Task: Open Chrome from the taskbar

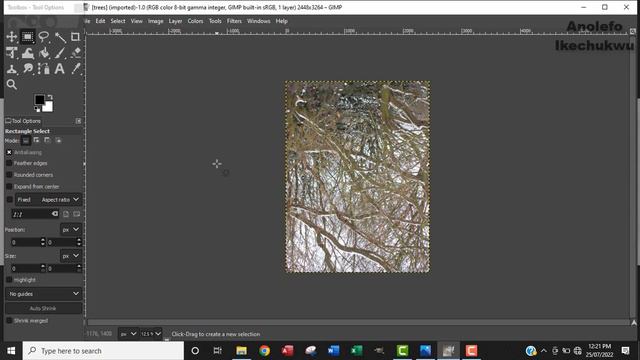Action: (x=264, y=351)
